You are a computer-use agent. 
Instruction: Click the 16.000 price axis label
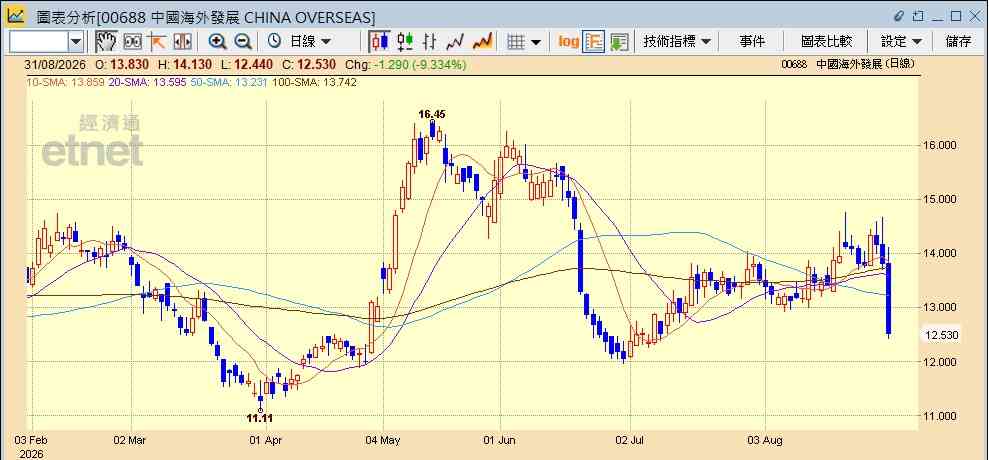click(939, 145)
